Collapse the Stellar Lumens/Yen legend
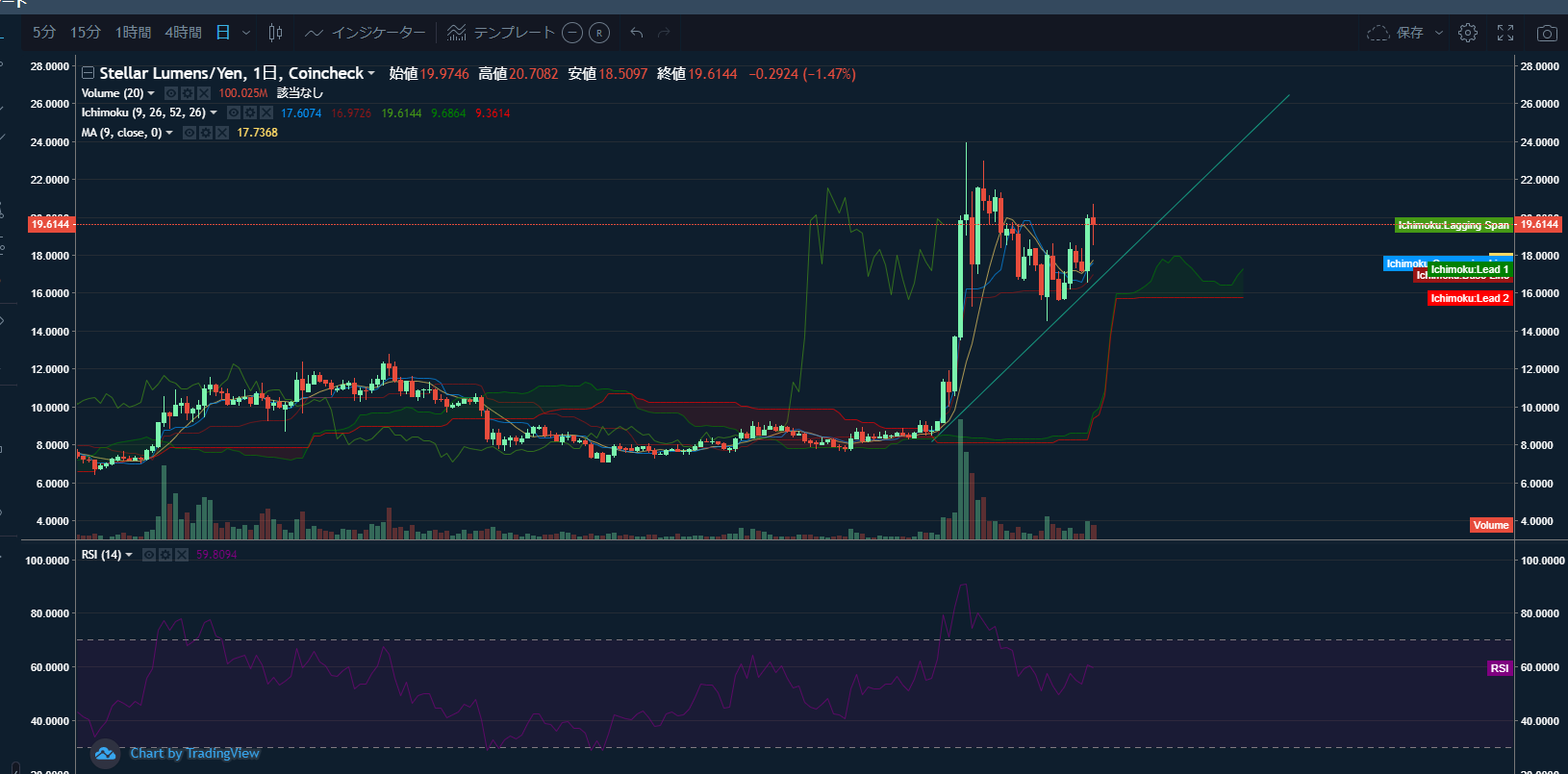Viewport: 1568px width, 774px height. [x=88, y=73]
